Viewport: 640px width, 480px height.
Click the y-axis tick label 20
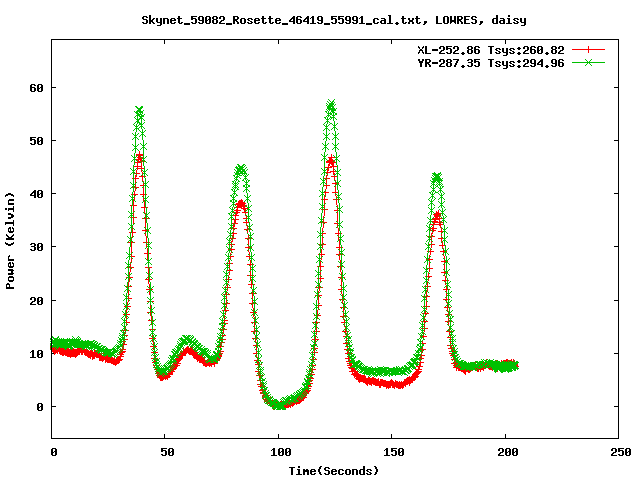(36, 301)
